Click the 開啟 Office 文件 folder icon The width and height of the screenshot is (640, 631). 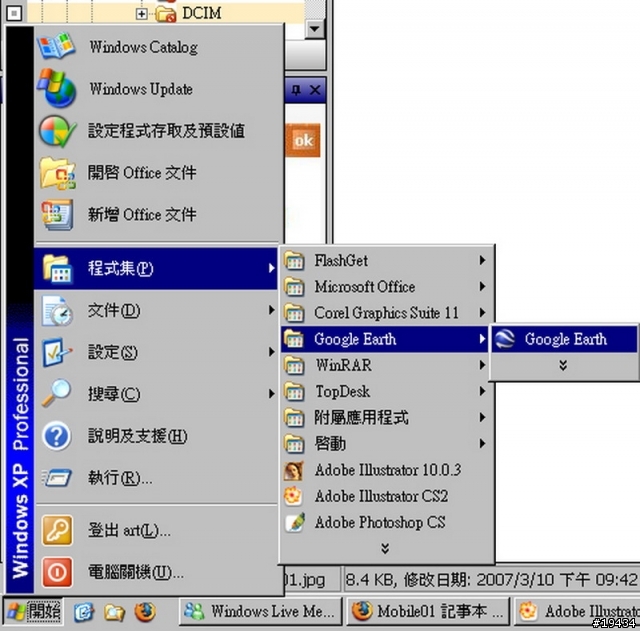57,173
